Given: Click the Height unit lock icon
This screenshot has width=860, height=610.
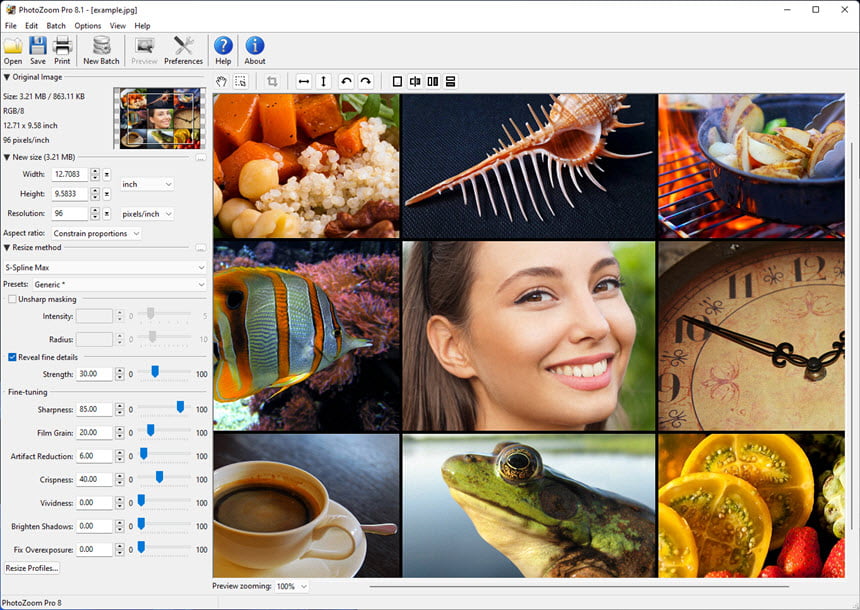Looking at the screenshot, I should click(x=107, y=194).
